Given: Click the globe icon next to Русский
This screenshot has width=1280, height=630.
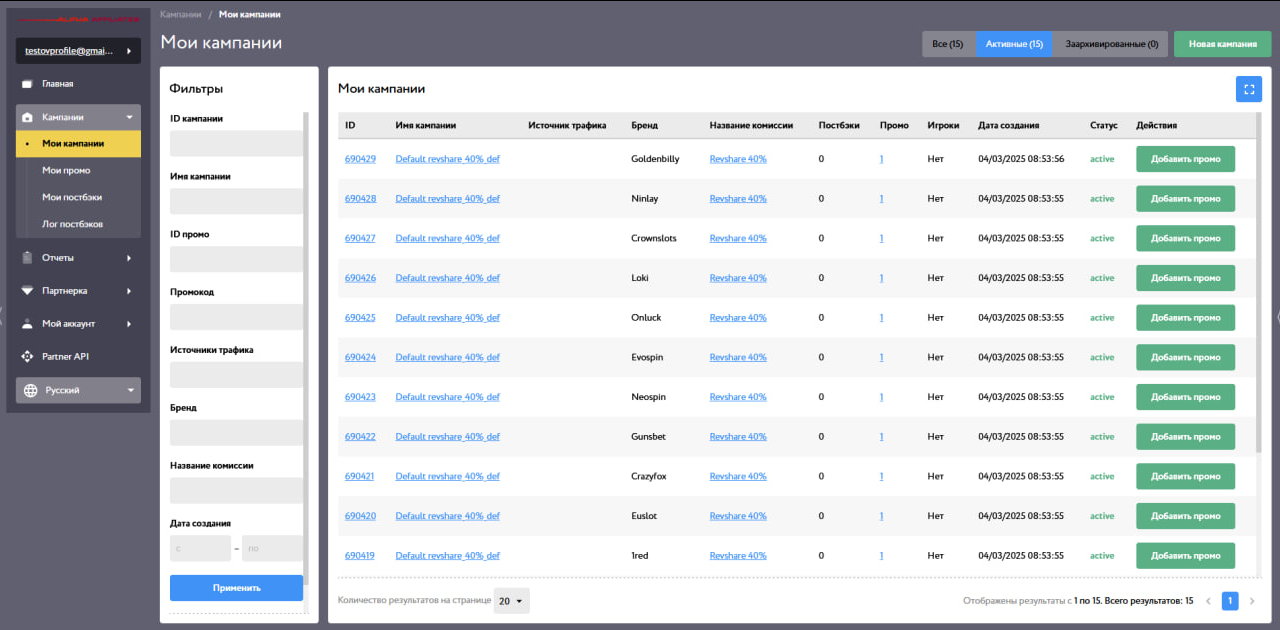Looking at the screenshot, I should click(x=30, y=391).
